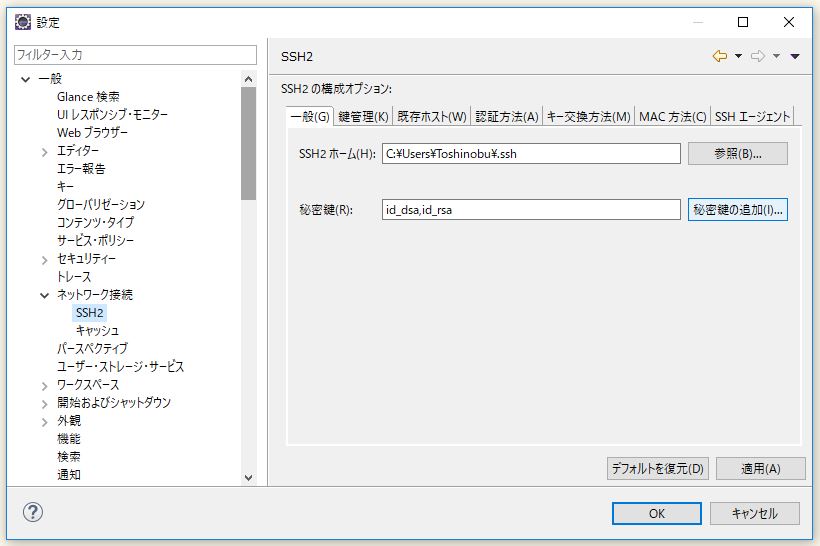820x546 pixels.
Task: Expand the 外観 tree node
Action: point(44,422)
